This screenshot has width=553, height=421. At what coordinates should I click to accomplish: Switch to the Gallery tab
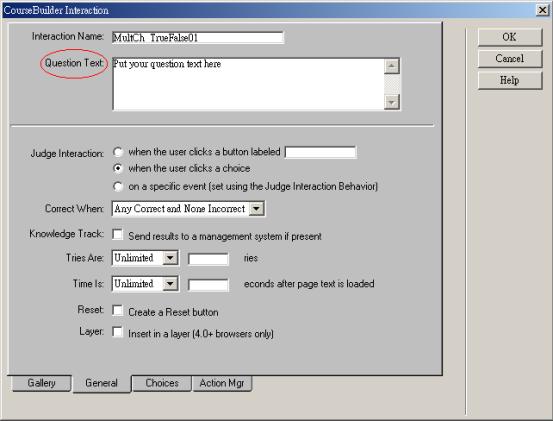[41, 383]
